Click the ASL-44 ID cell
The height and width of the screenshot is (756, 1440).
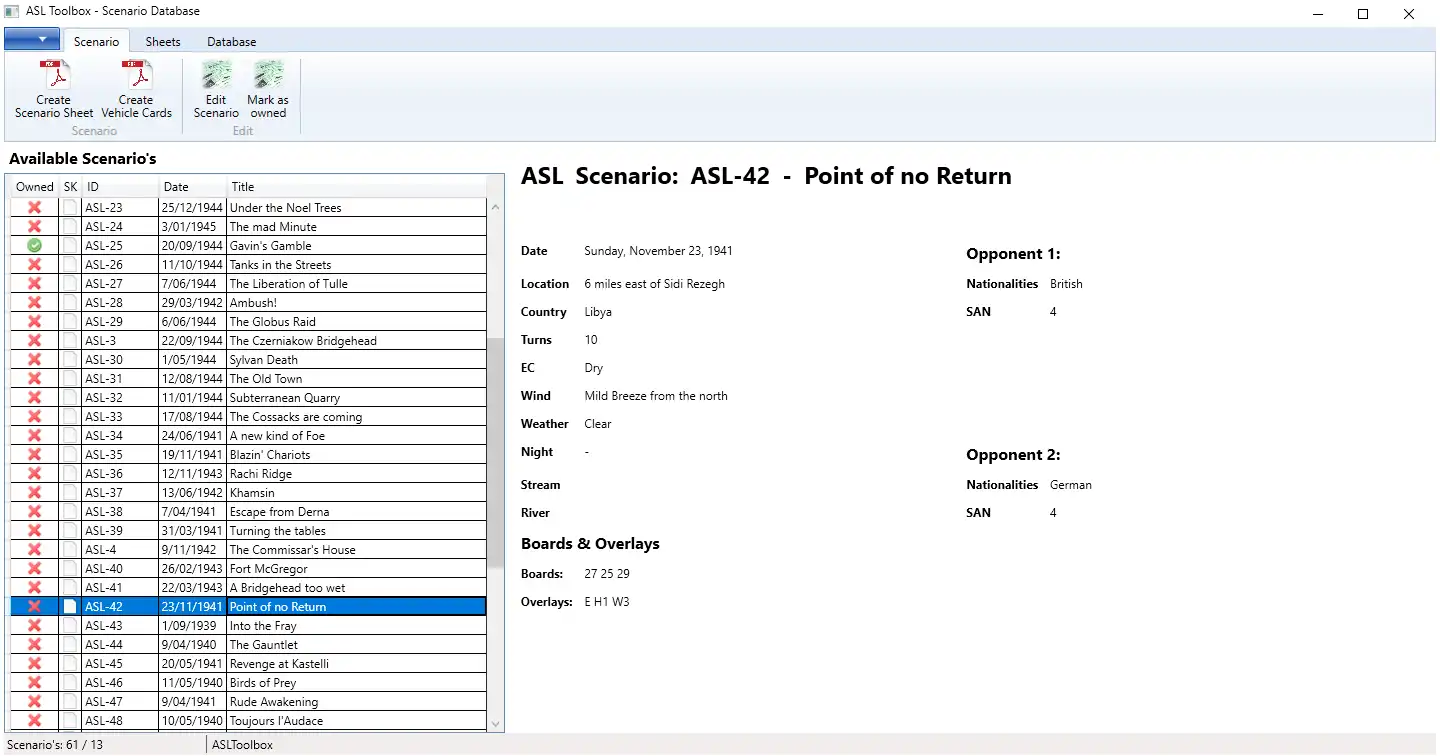point(120,645)
